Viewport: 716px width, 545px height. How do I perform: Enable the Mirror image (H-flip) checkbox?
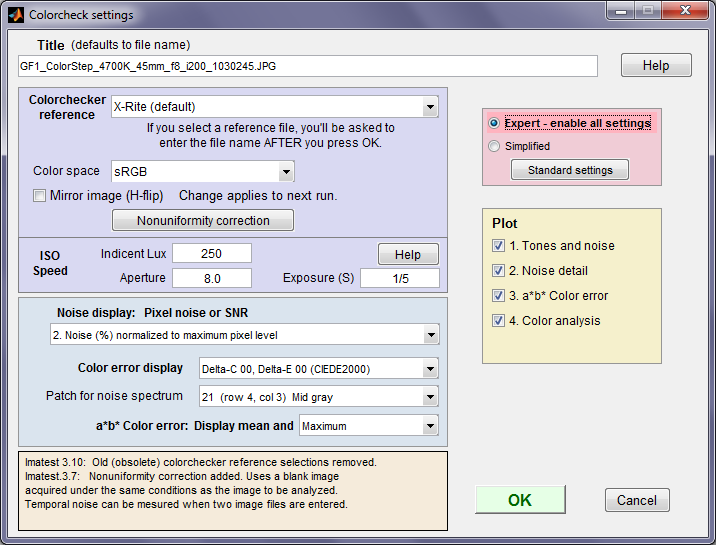(39, 196)
